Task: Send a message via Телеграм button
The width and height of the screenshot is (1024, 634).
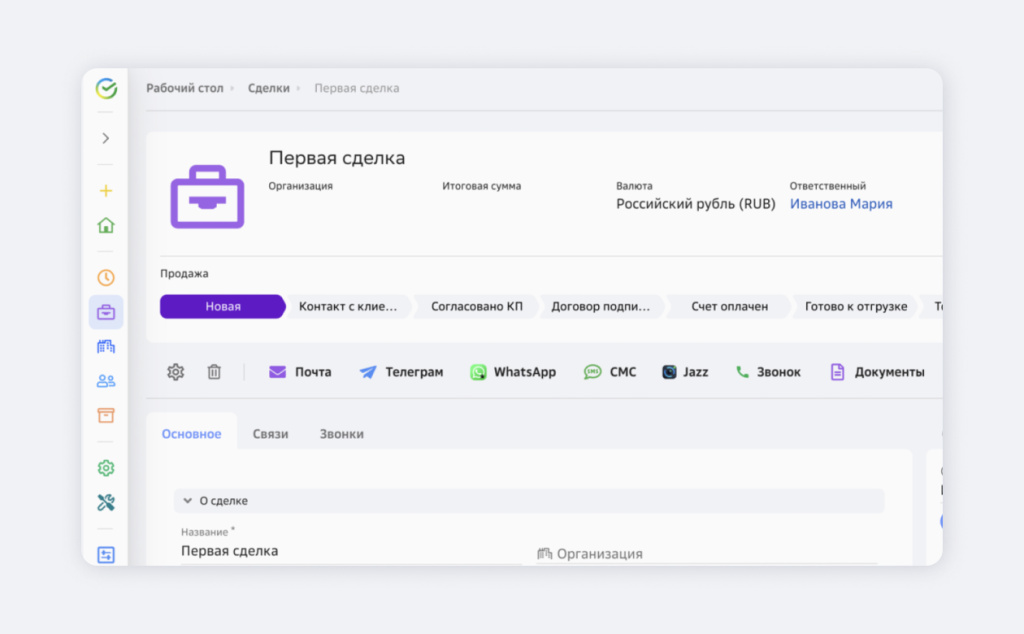Action: click(x=401, y=372)
